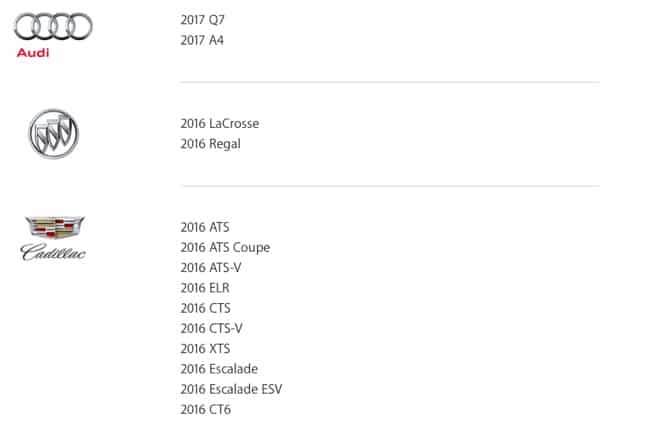This screenshot has height=421, width=666.
Task: Choose the 2016 Regal model
Action: coord(211,143)
